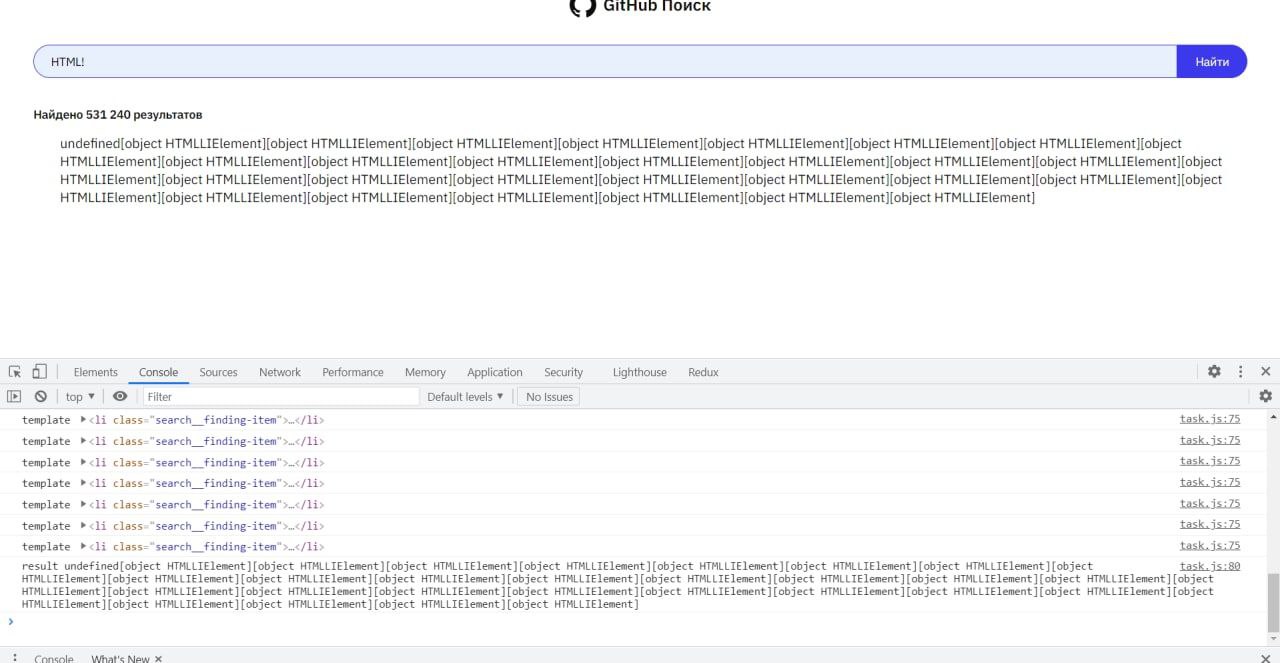Open the Redux tab
Image resolution: width=1280 pixels, height=663 pixels.
tap(703, 372)
